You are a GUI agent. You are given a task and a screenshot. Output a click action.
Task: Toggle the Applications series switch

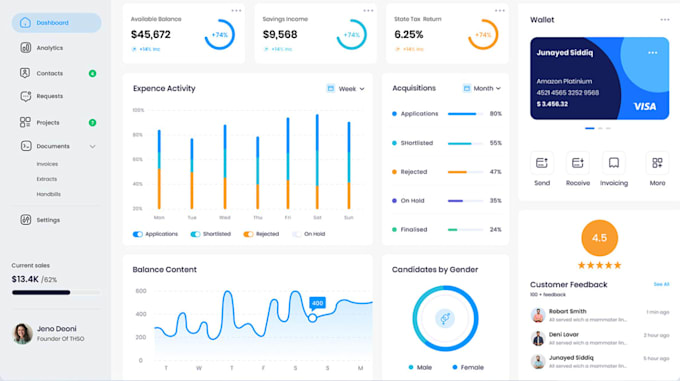click(x=137, y=234)
